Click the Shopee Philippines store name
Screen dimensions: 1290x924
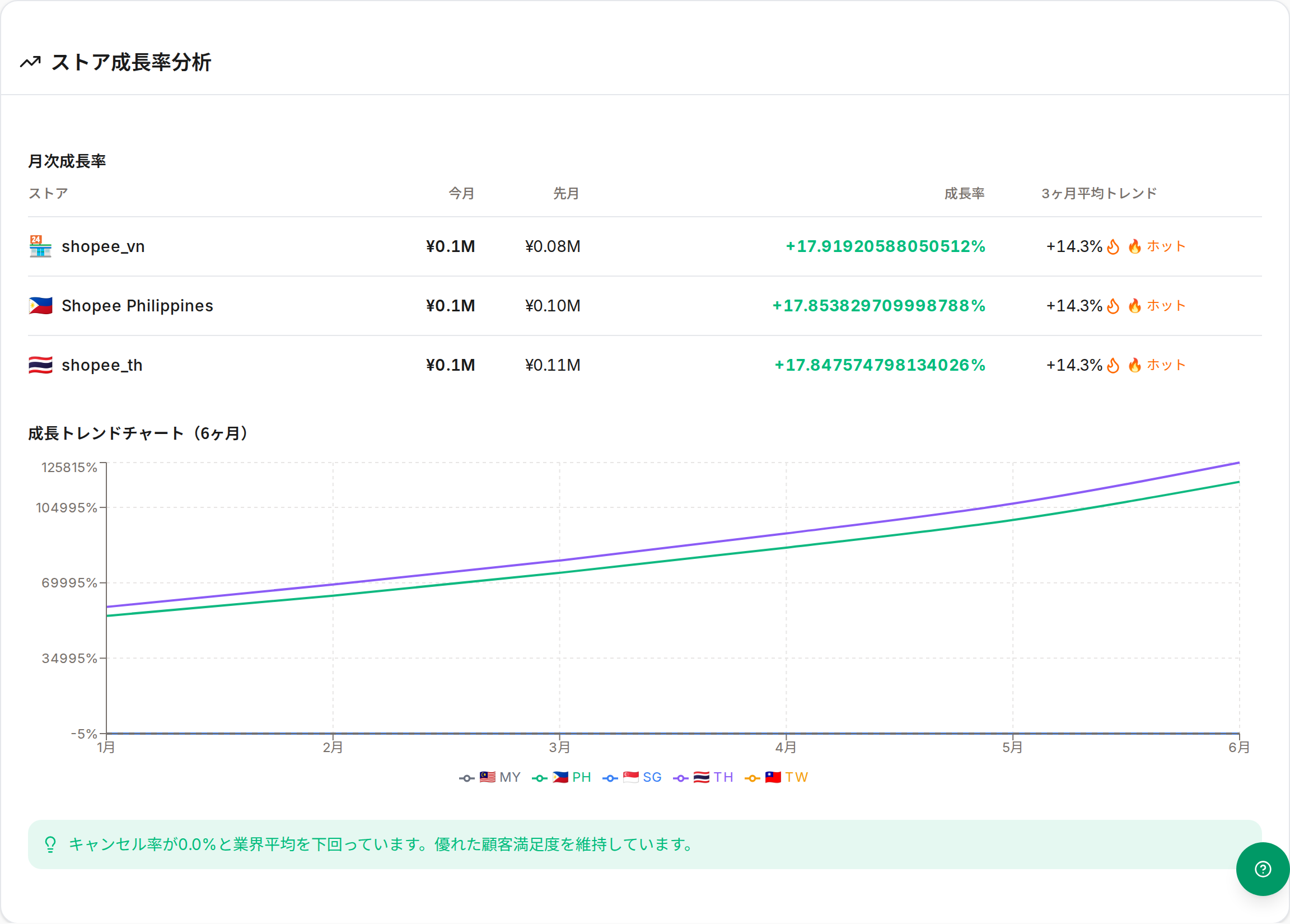click(x=137, y=306)
